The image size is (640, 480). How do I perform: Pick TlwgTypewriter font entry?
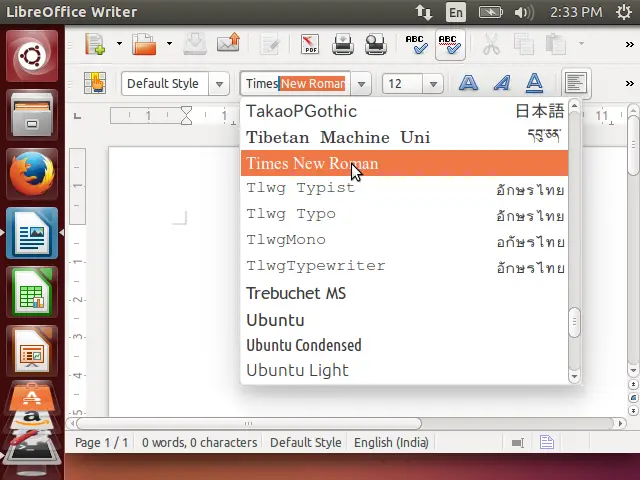point(404,267)
